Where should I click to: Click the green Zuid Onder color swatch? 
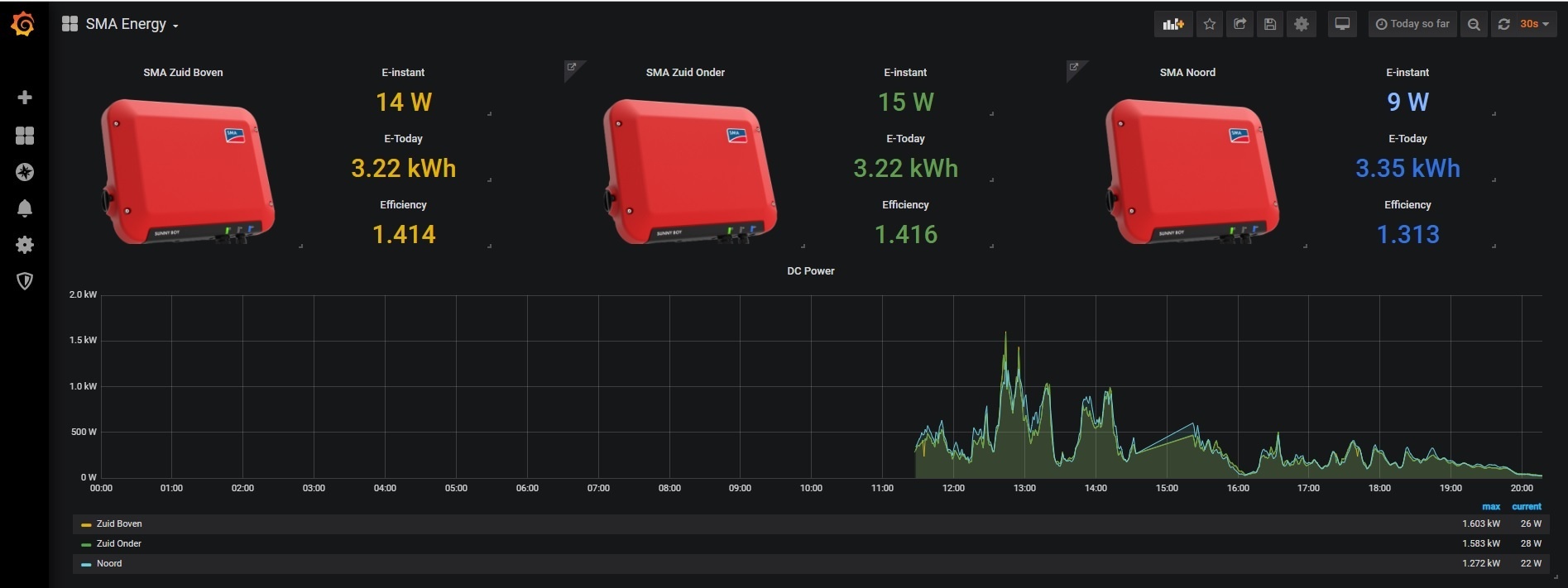tap(86, 544)
